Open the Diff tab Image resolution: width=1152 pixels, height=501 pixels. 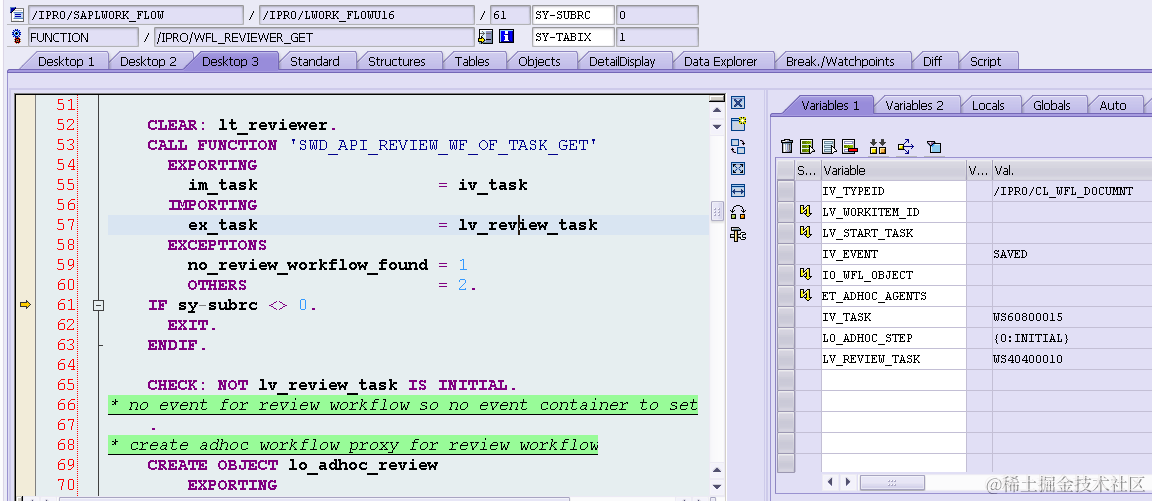coord(932,62)
